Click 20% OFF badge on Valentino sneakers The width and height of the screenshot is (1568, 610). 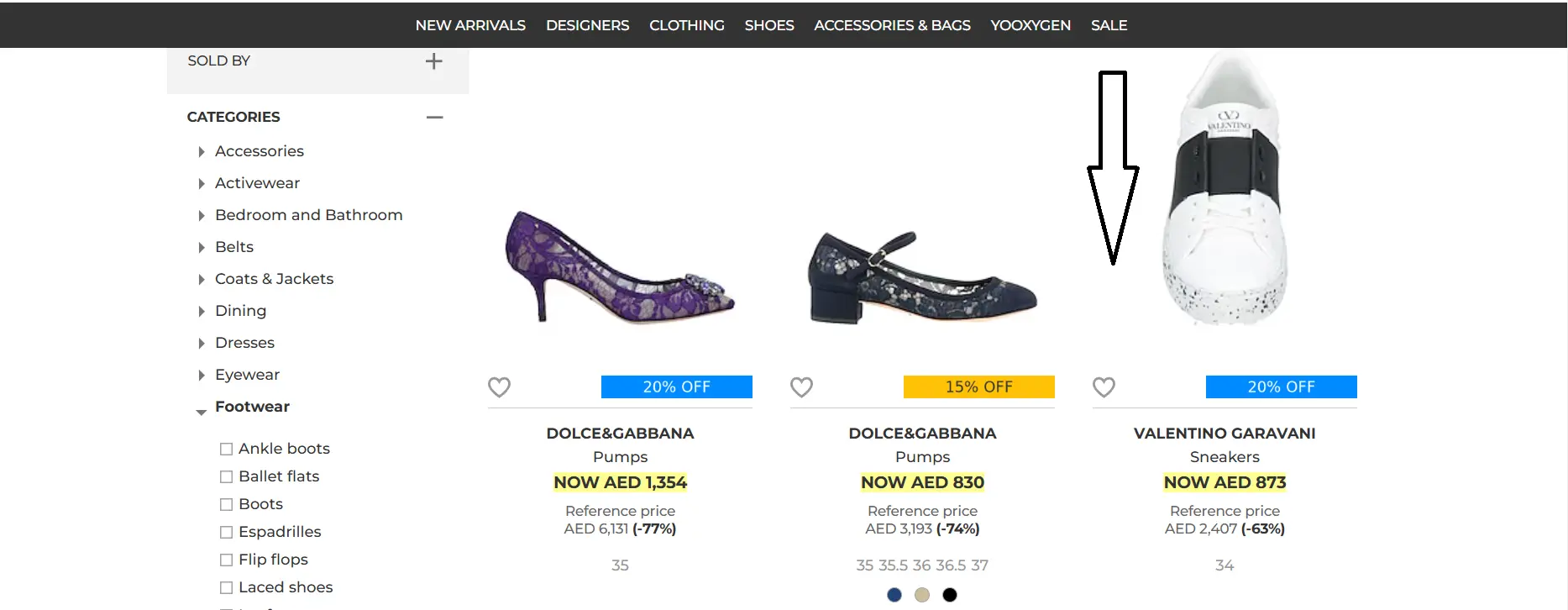[x=1281, y=387]
